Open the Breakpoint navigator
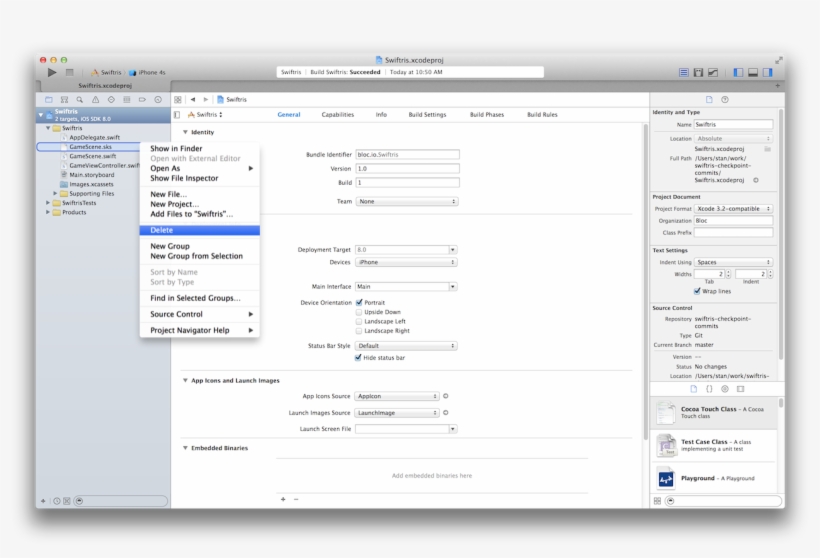This screenshot has width=820, height=558. pyautogui.click(x=142, y=99)
